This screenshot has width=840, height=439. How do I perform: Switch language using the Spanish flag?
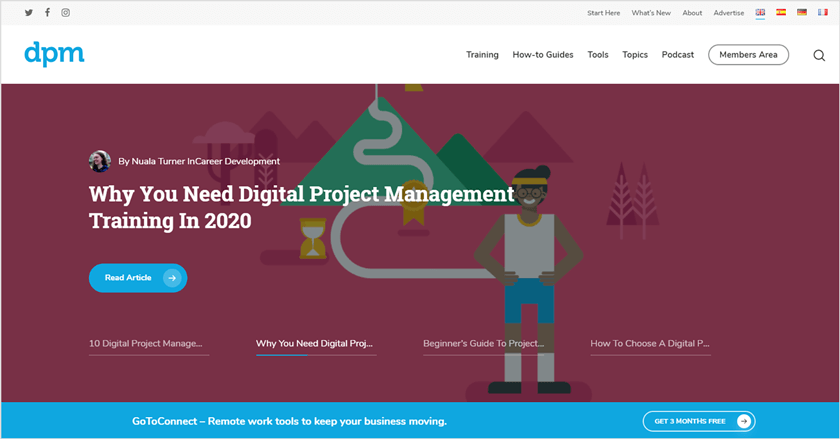pos(781,13)
